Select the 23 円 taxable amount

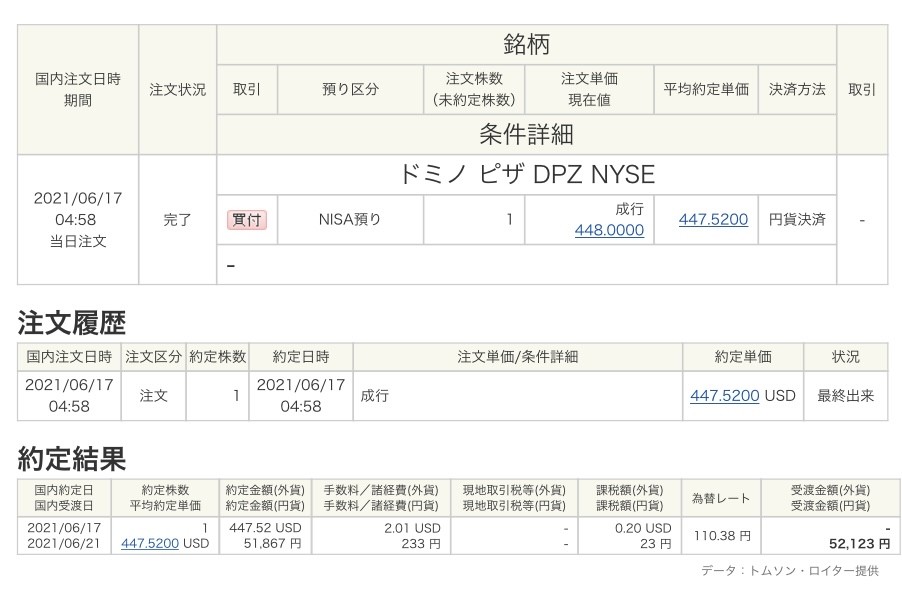(x=656, y=543)
